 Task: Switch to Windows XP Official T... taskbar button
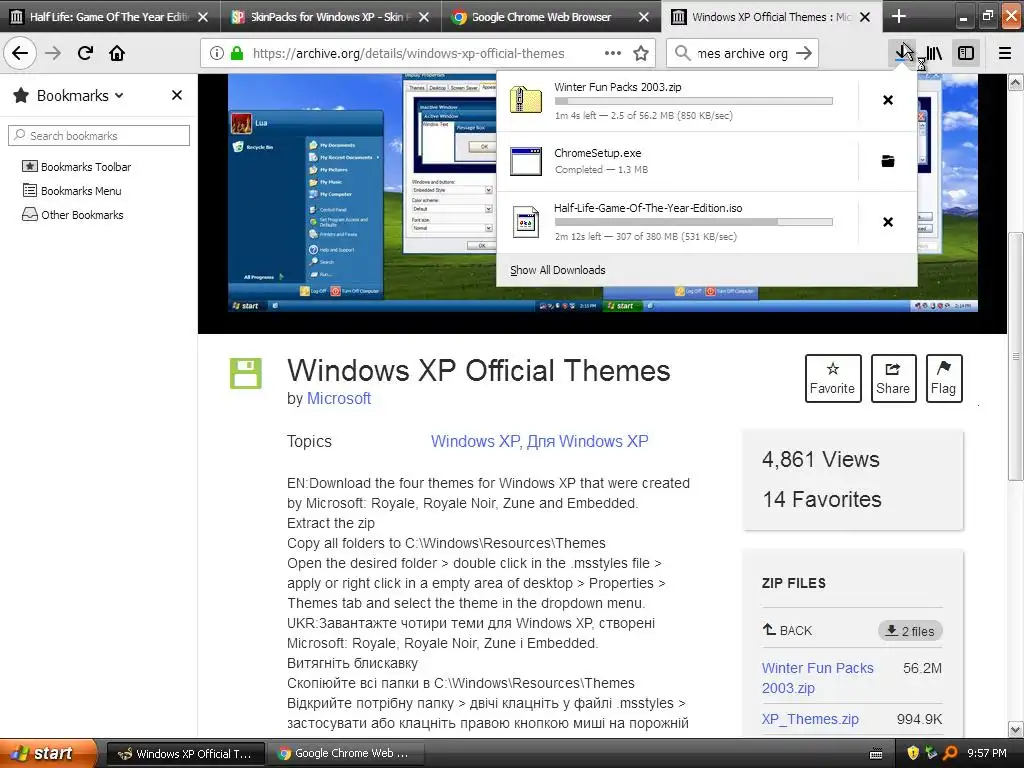(185, 754)
